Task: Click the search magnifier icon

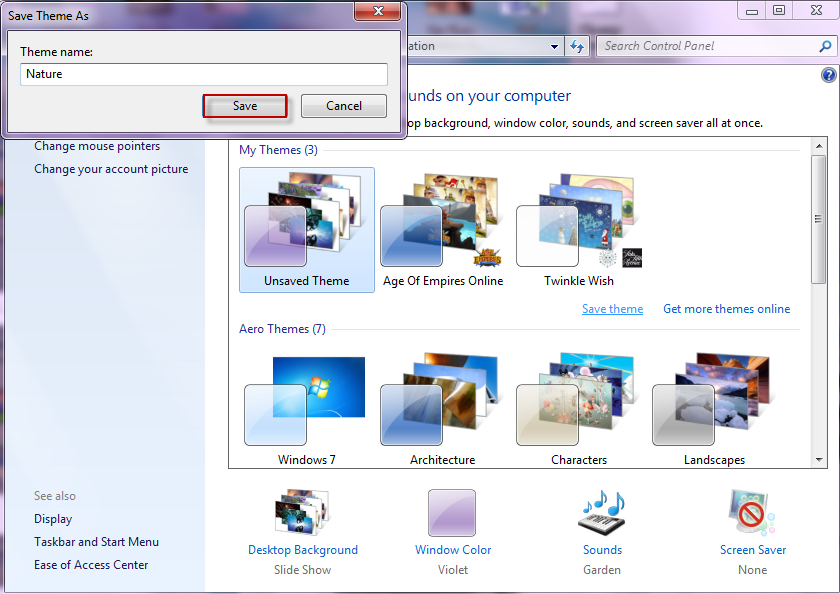Action: click(x=826, y=47)
